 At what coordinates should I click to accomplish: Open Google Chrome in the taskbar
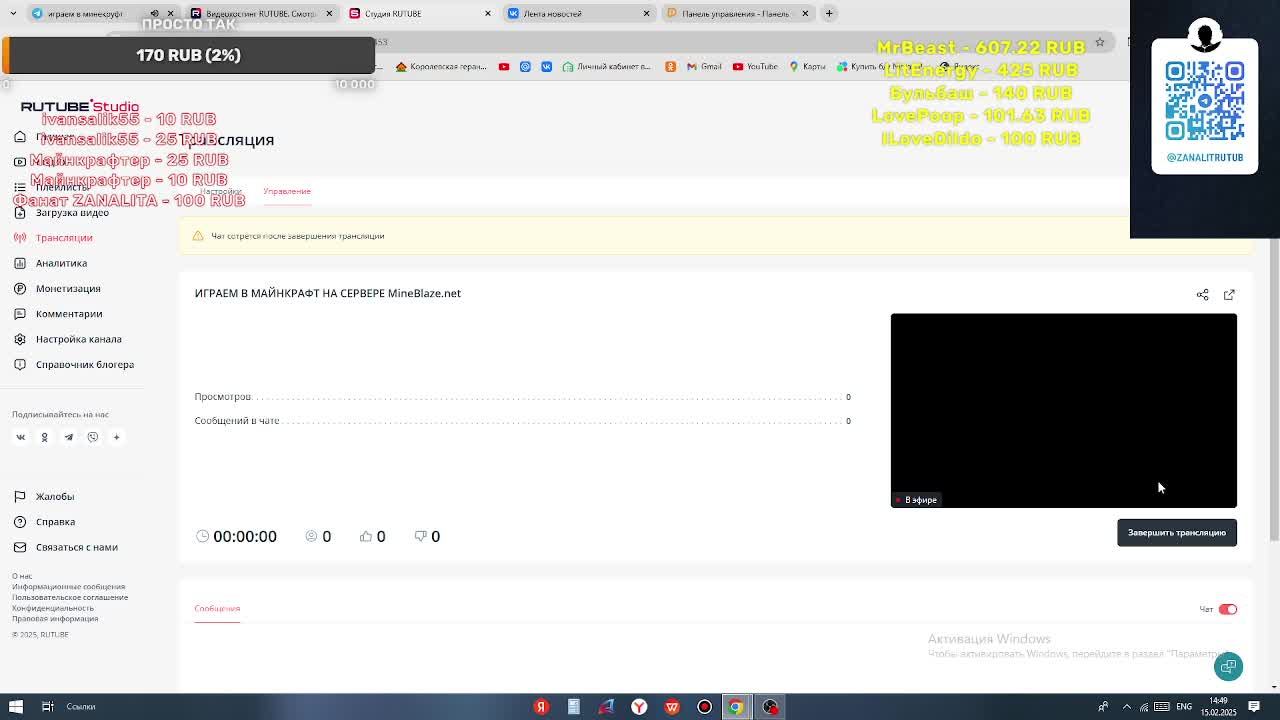point(736,707)
